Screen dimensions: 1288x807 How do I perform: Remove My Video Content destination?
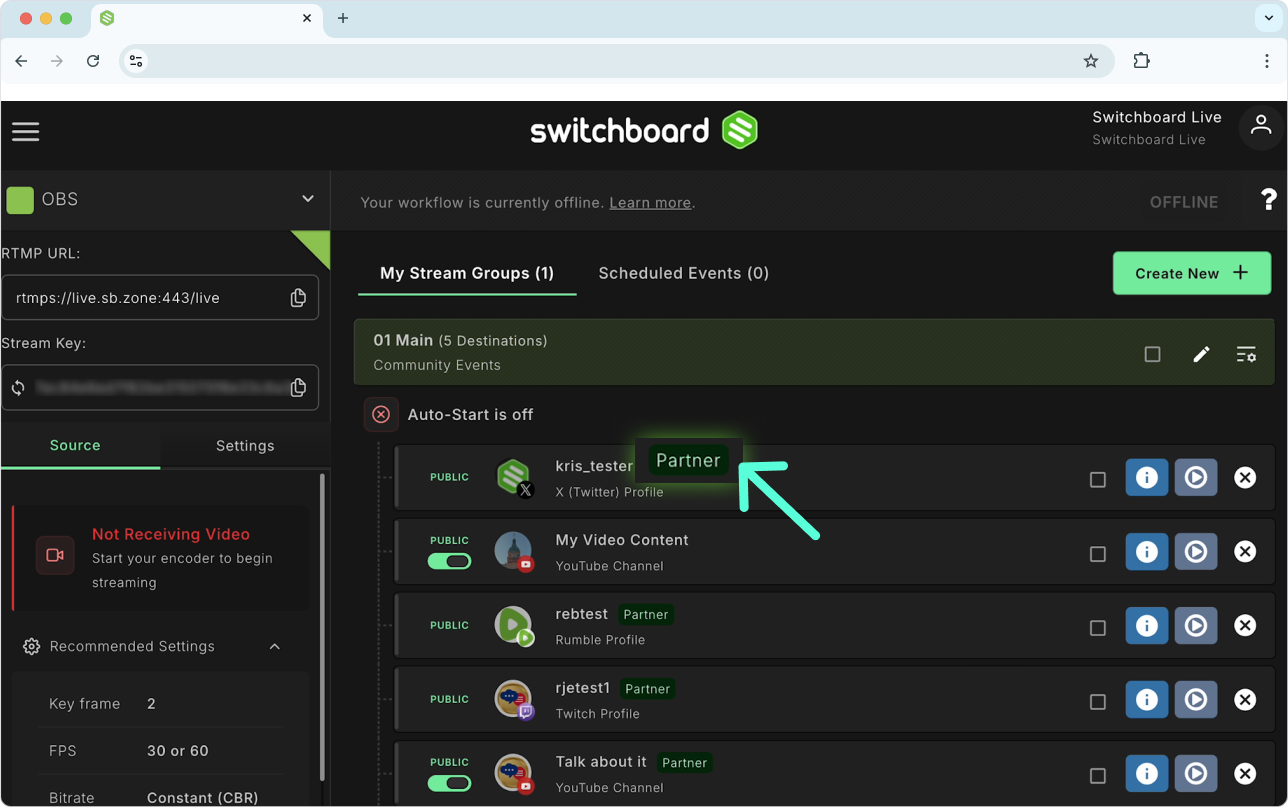click(1245, 552)
